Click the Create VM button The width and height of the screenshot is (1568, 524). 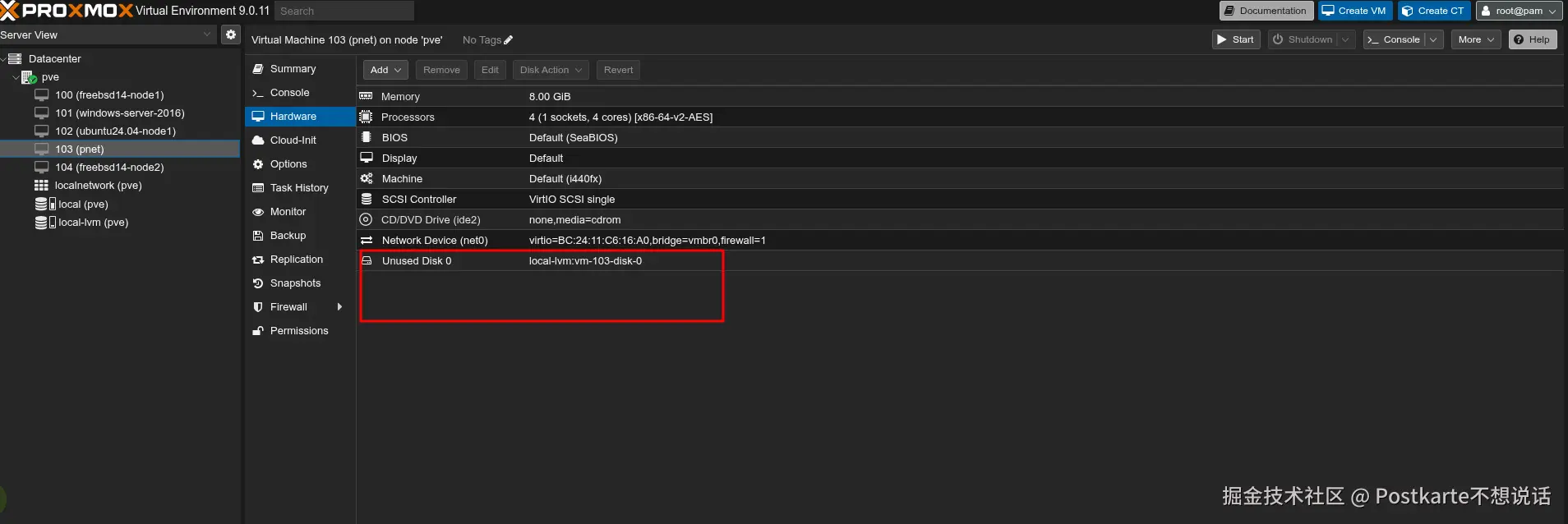click(x=1355, y=11)
